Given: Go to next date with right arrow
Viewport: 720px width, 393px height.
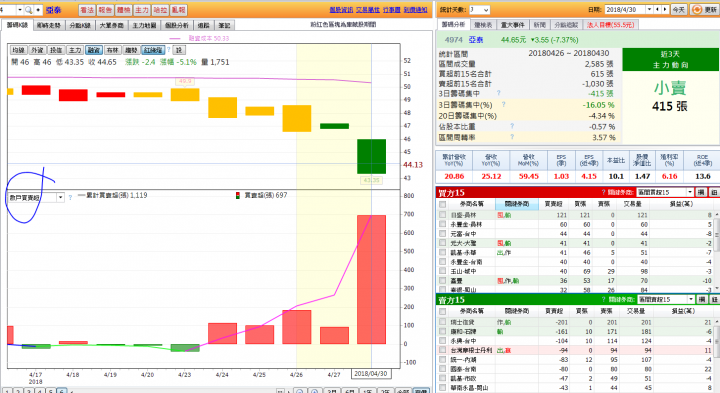Looking at the screenshot, I should point(664,10).
